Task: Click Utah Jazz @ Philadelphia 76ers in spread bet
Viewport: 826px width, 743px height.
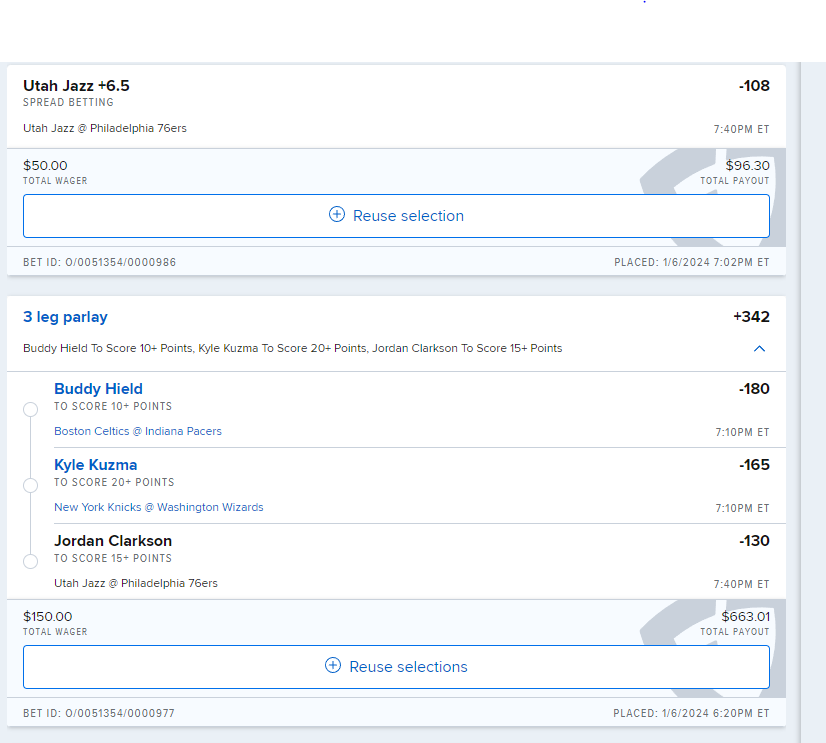Action: click(x=105, y=128)
